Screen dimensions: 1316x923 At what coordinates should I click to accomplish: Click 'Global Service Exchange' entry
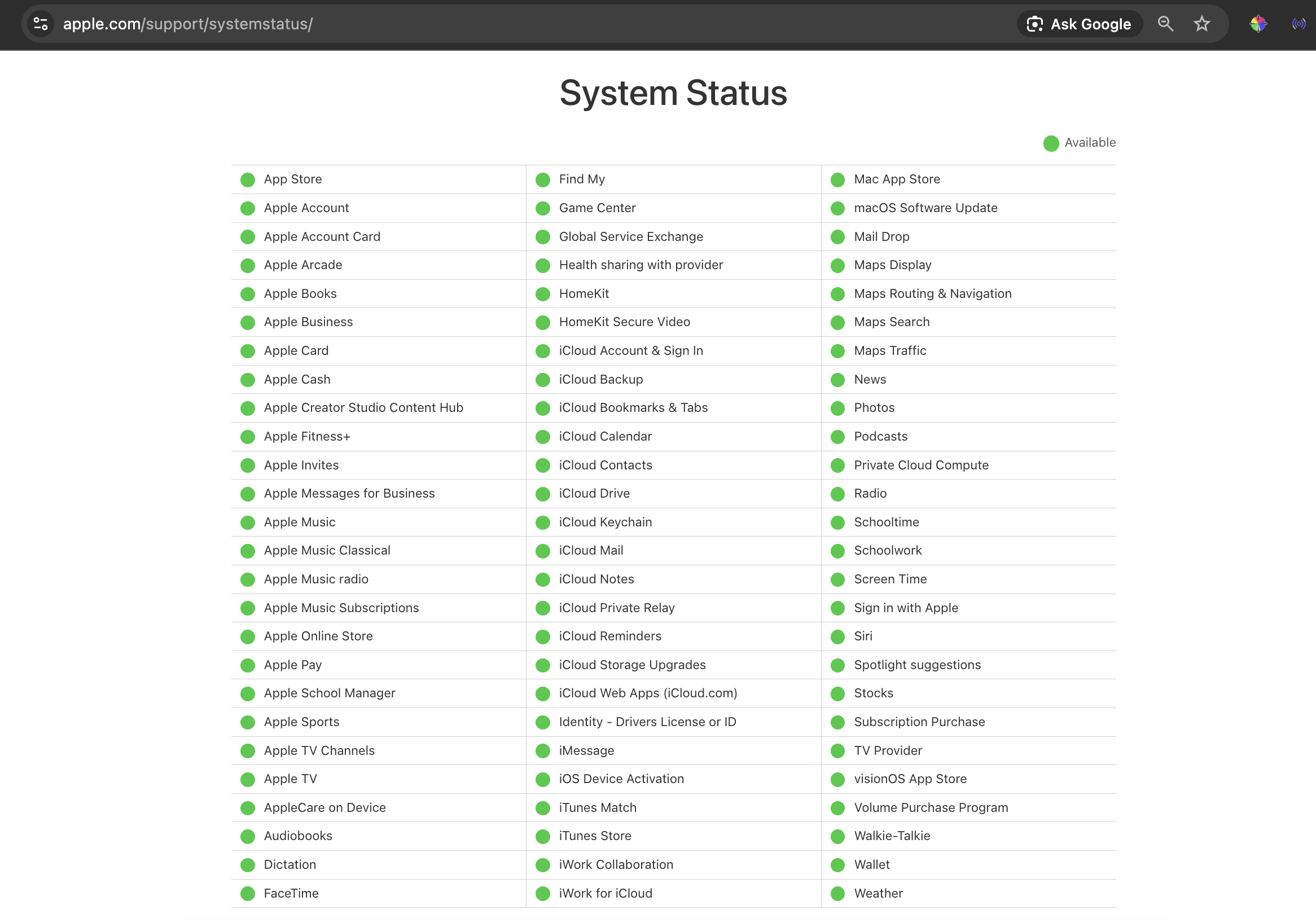(x=631, y=236)
